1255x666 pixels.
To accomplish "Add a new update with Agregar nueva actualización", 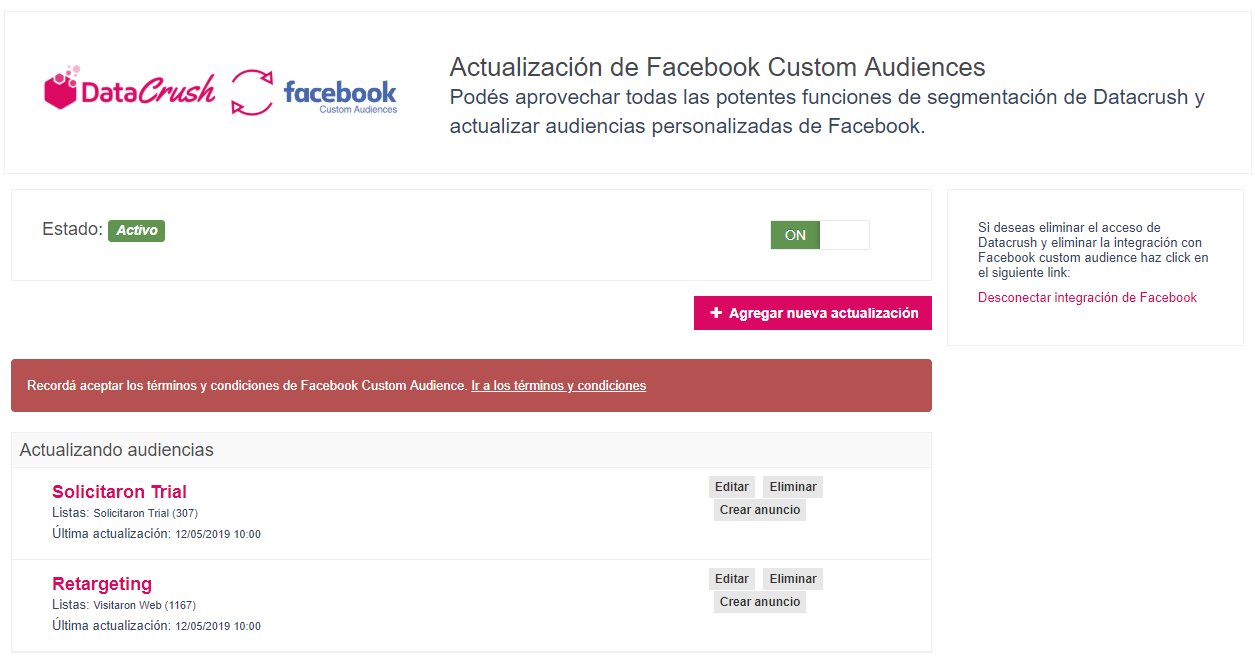I will click(x=813, y=313).
